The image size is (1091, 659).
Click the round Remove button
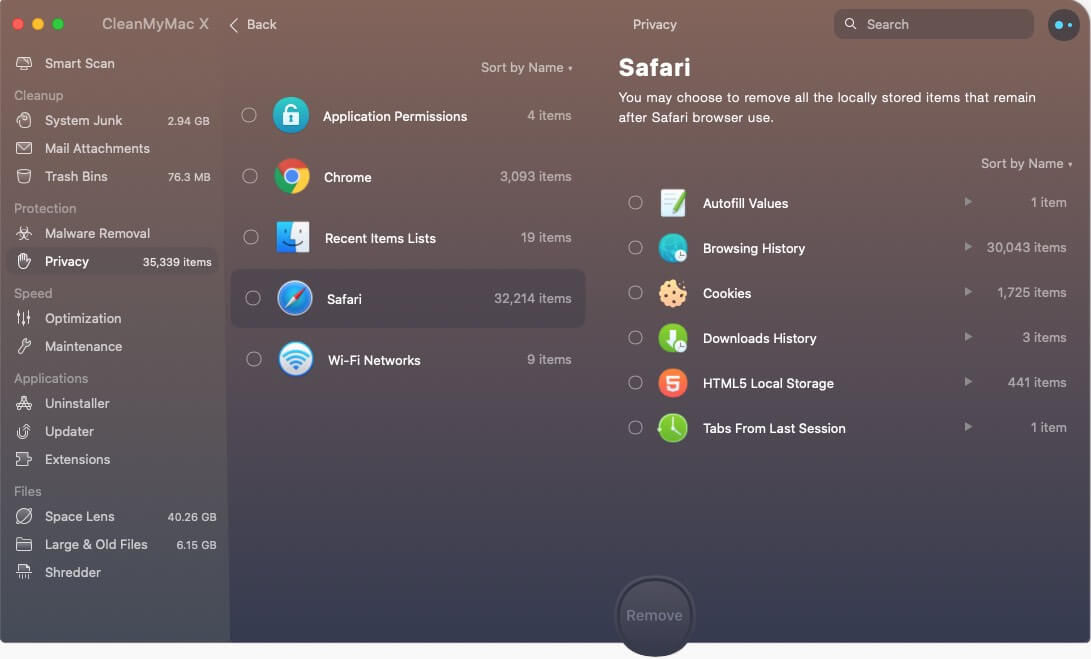point(654,615)
